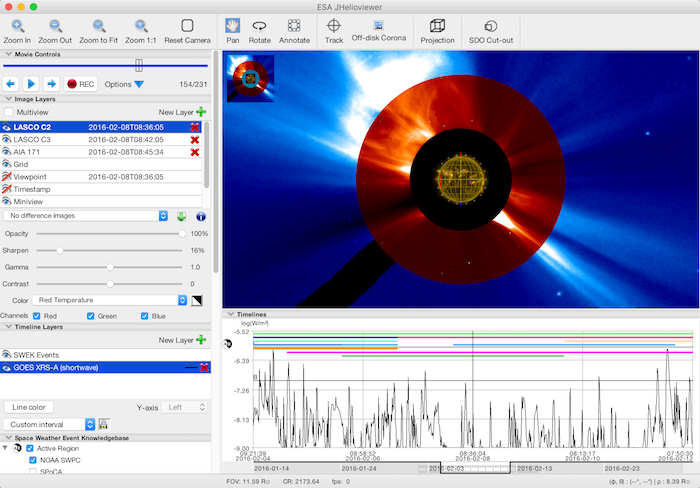
Task: Toggle Off-disk Corona icon
Action: tap(379, 25)
